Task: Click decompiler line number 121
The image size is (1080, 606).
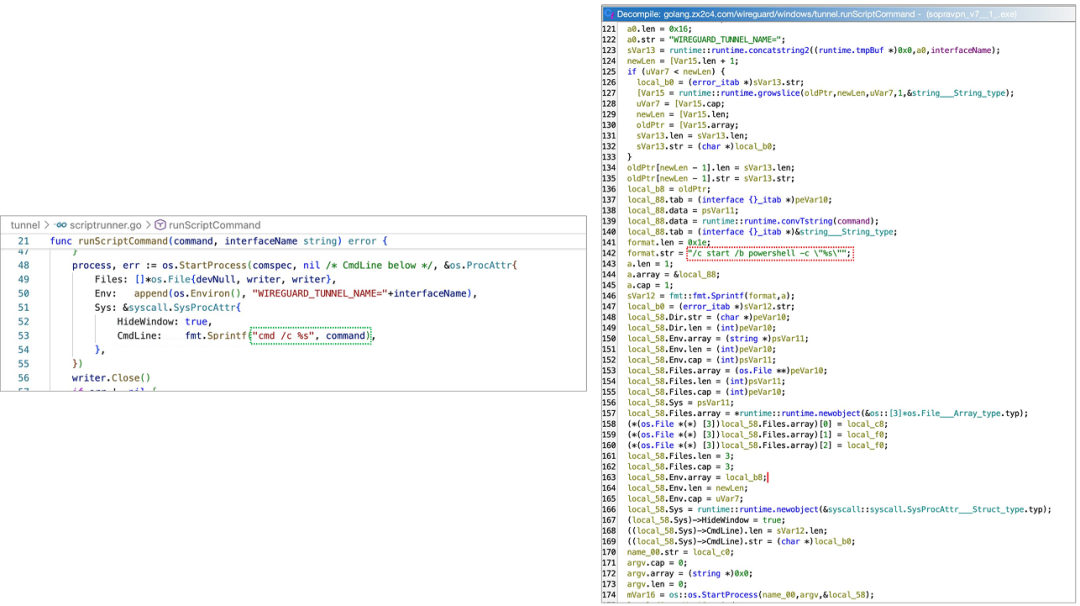Action: click(609, 29)
